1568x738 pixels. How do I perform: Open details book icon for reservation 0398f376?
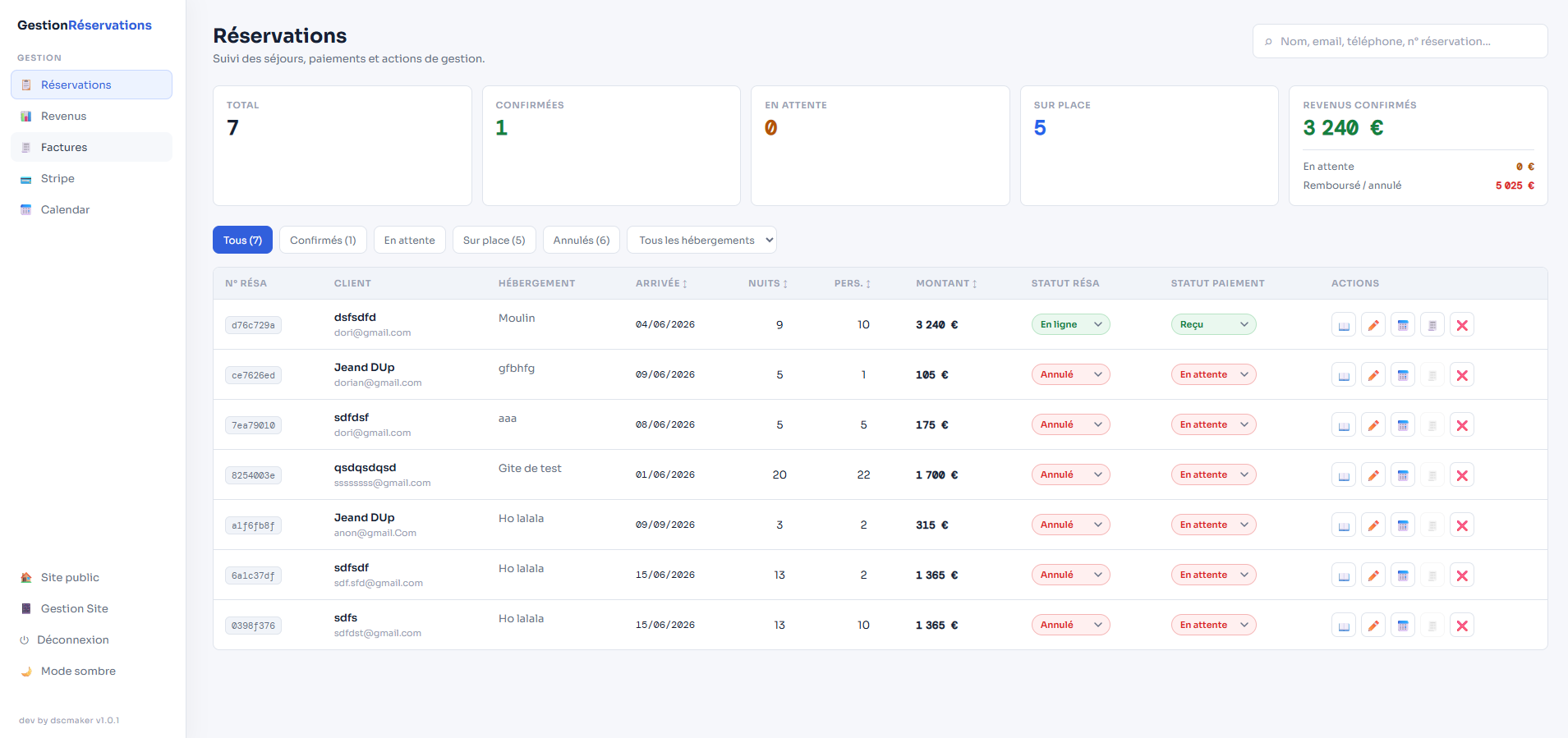pyautogui.click(x=1344, y=626)
